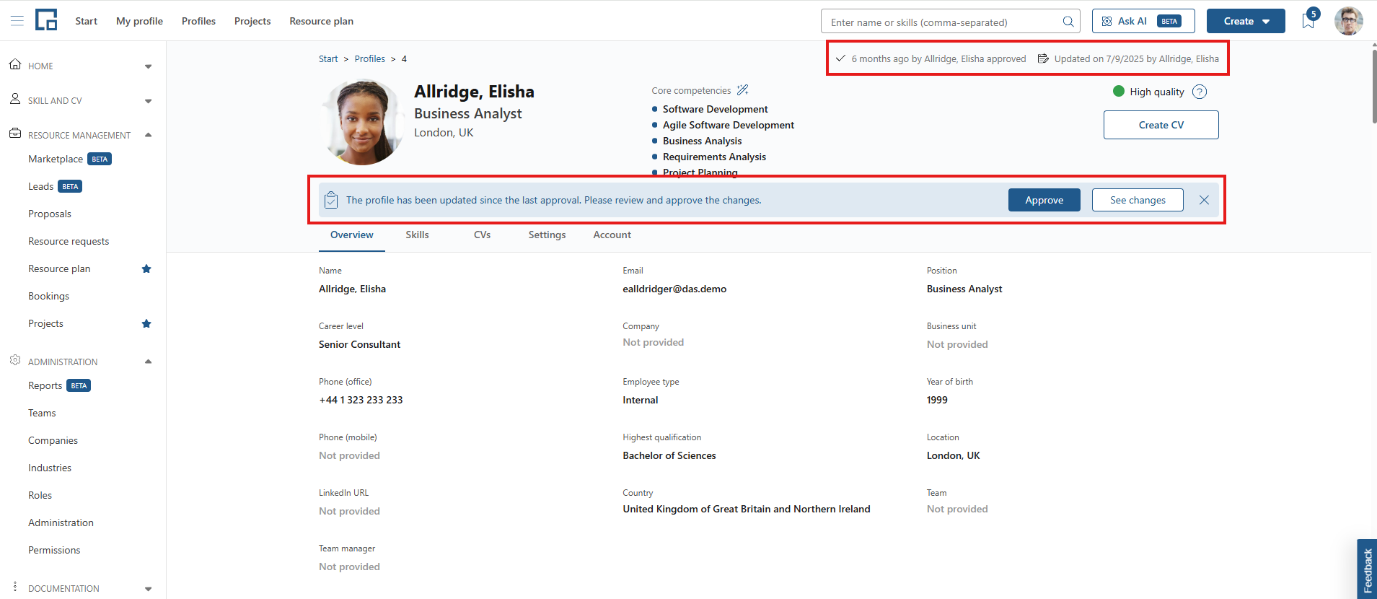The width and height of the screenshot is (1377, 599).
Task: Click the search magnifier icon
Action: (x=1068, y=21)
